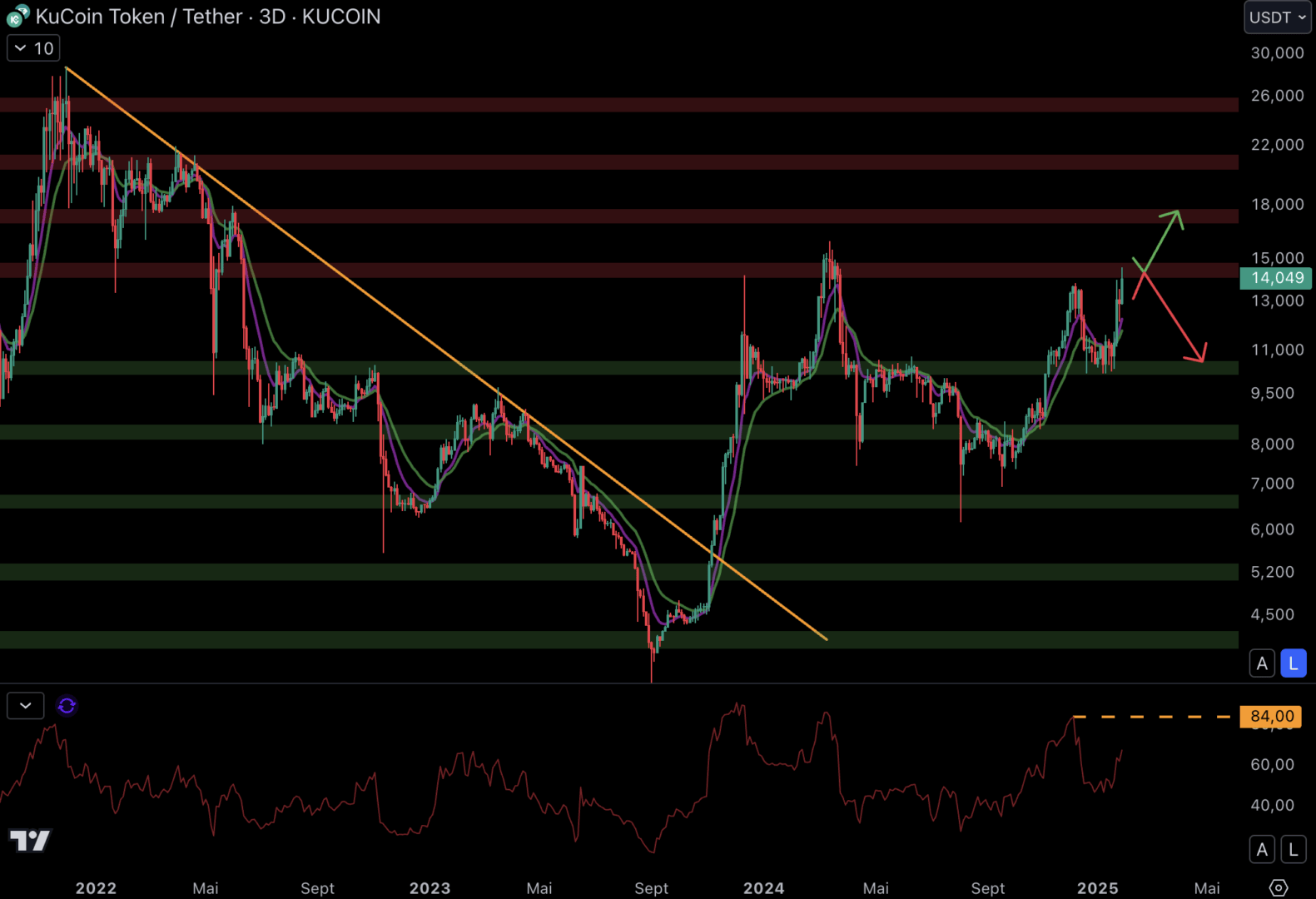The height and width of the screenshot is (899, 1316).
Task: Click the 14,049 current price label
Action: pyautogui.click(x=1276, y=278)
